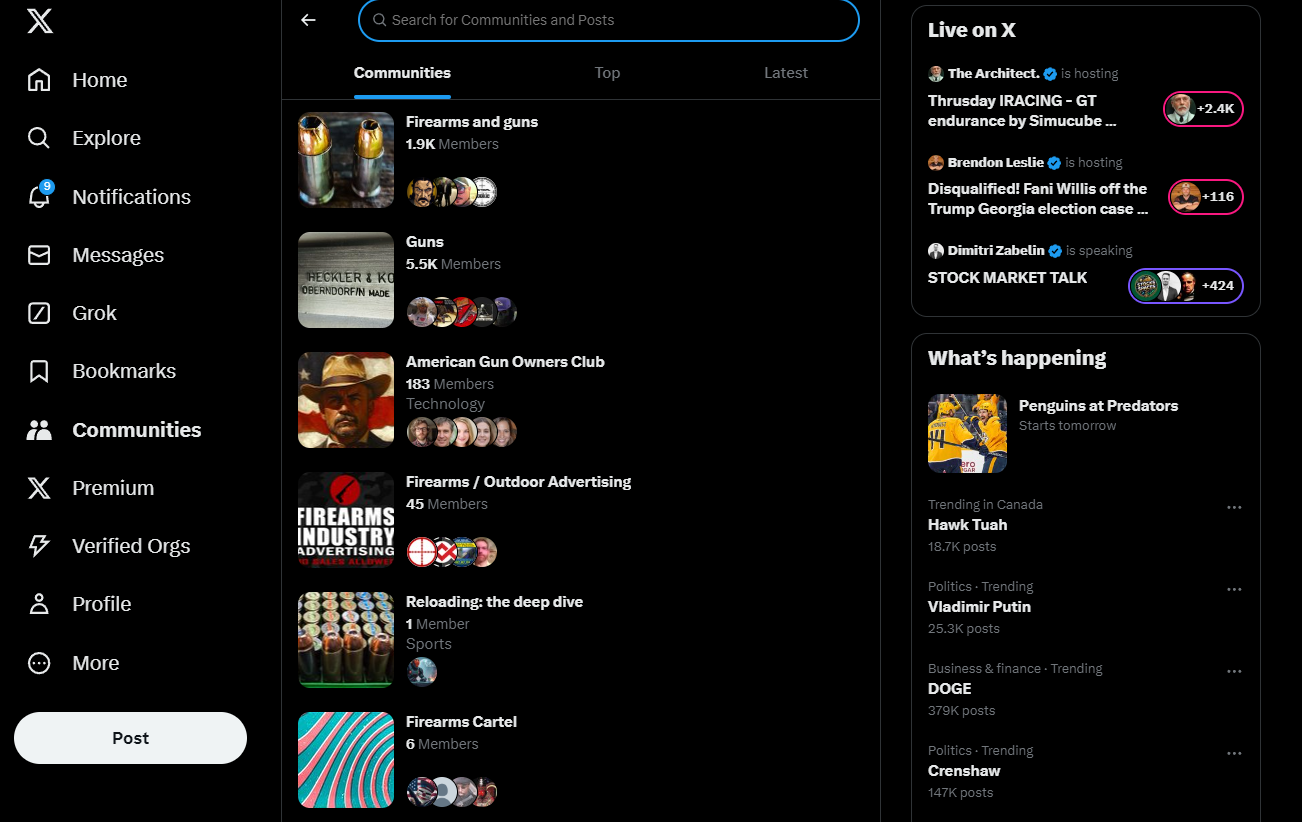Open Bookmarks icon in sidebar
The height and width of the screenshot is (822, 1302).
click(x=39, y=371)
